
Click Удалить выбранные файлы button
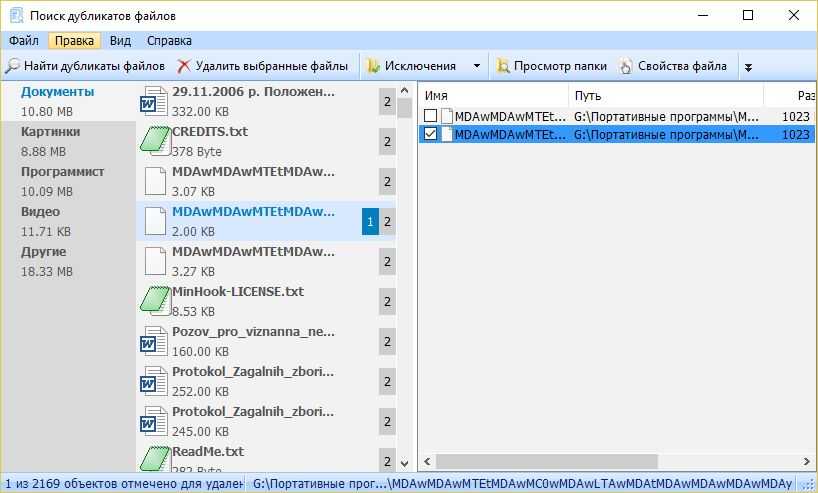coord(262,66)
